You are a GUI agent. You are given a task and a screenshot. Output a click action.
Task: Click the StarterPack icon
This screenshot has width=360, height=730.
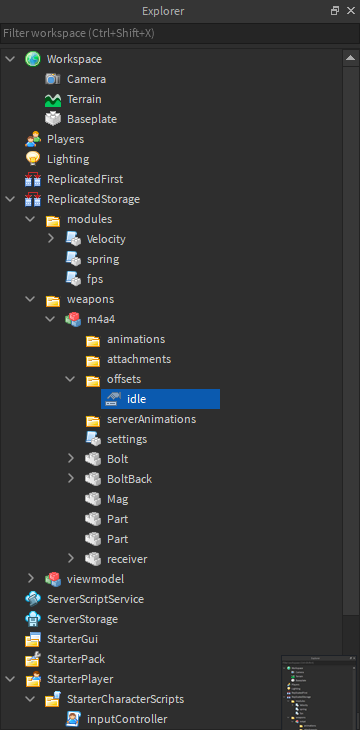[33, 659]
